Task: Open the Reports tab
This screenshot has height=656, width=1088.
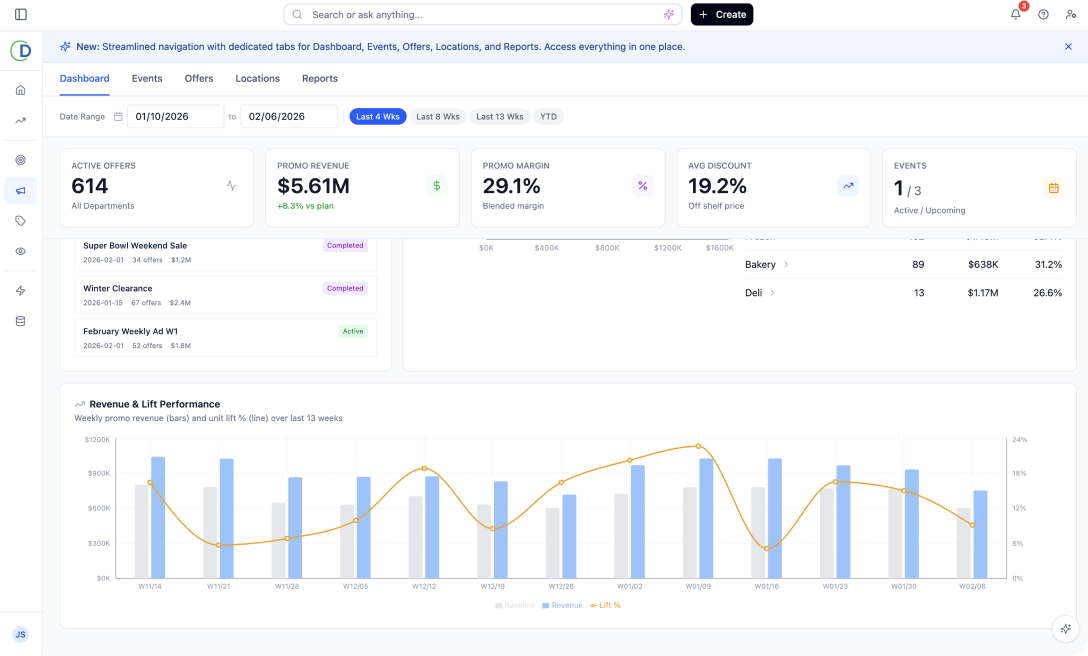Action: point(320,79)
